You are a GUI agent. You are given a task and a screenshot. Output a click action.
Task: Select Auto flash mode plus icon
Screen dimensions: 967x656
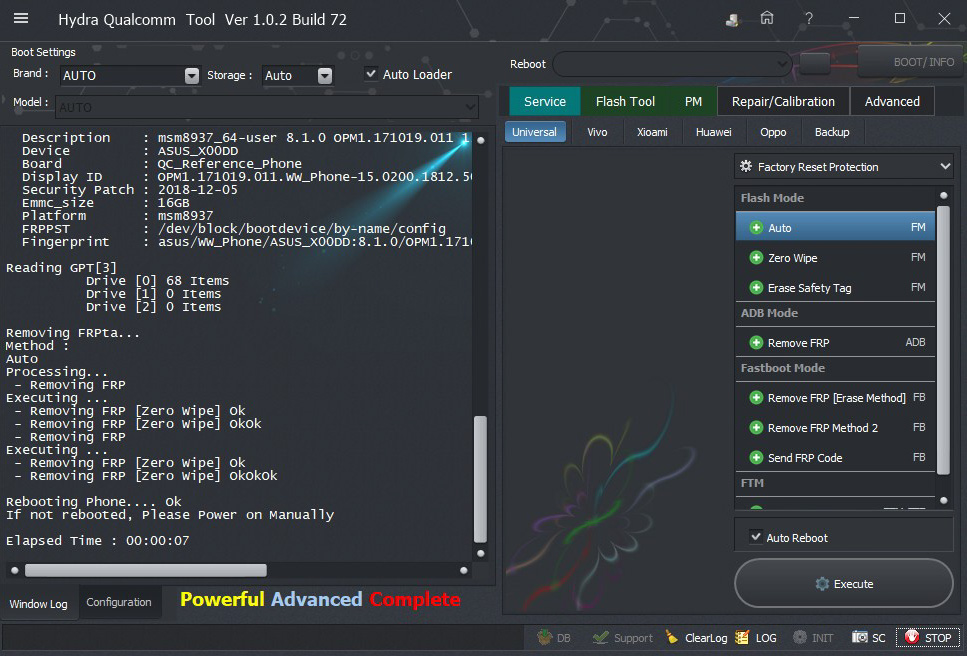(756, 228)
